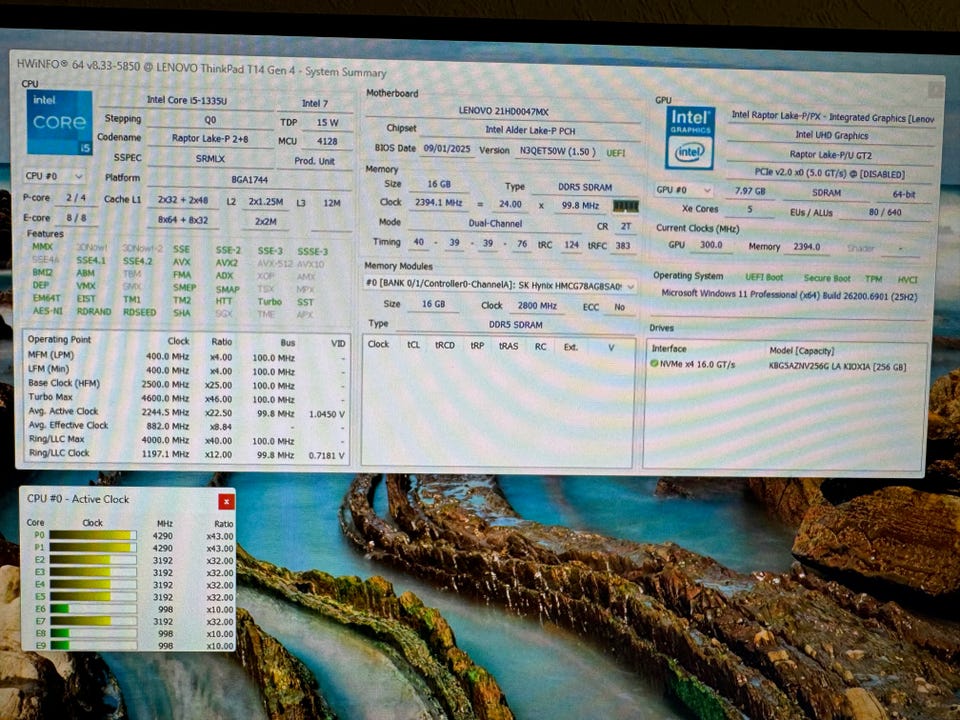This screenshot has width=960, height=720.
Task: Click the Intel Graphics logo
Action: (x=690, y=137)
